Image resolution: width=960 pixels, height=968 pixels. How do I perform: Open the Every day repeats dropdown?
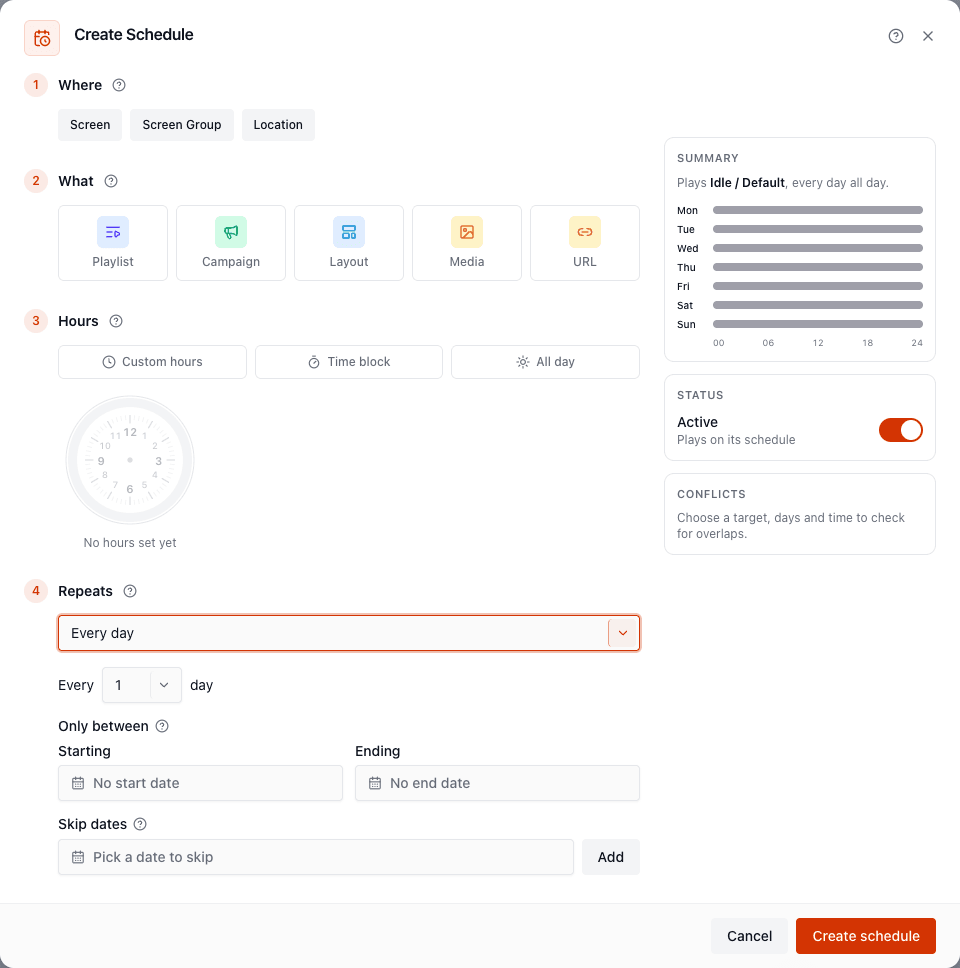349,633
